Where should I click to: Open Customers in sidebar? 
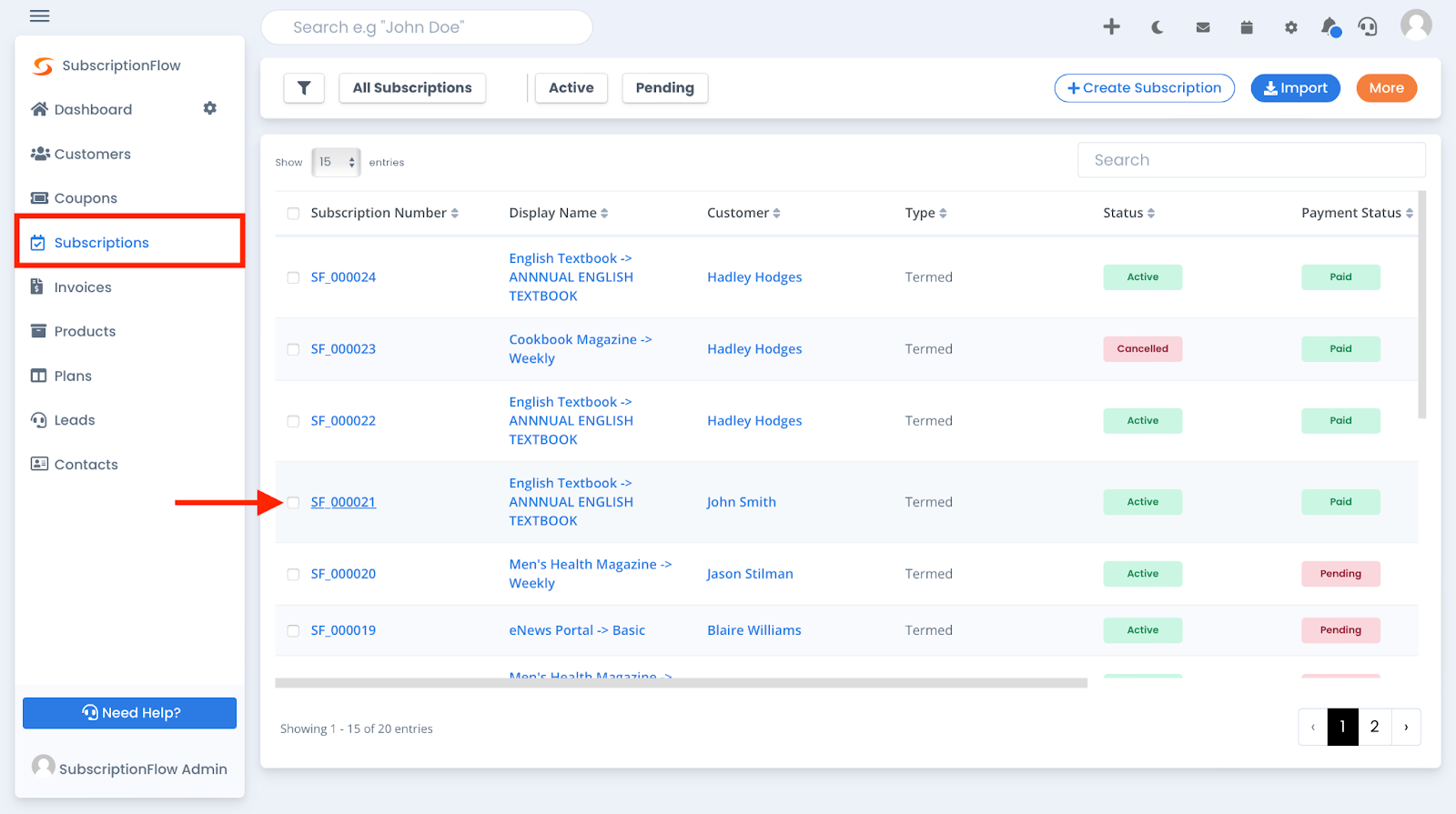[92, 154]
